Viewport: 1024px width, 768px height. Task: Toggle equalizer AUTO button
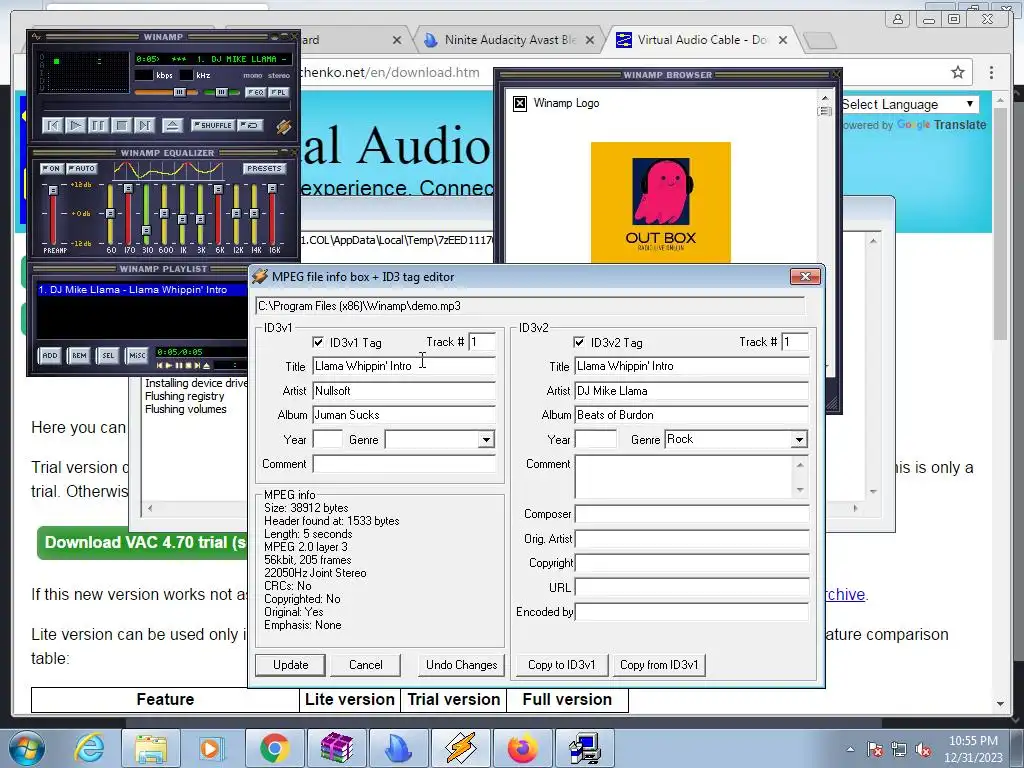click(82, 168)
